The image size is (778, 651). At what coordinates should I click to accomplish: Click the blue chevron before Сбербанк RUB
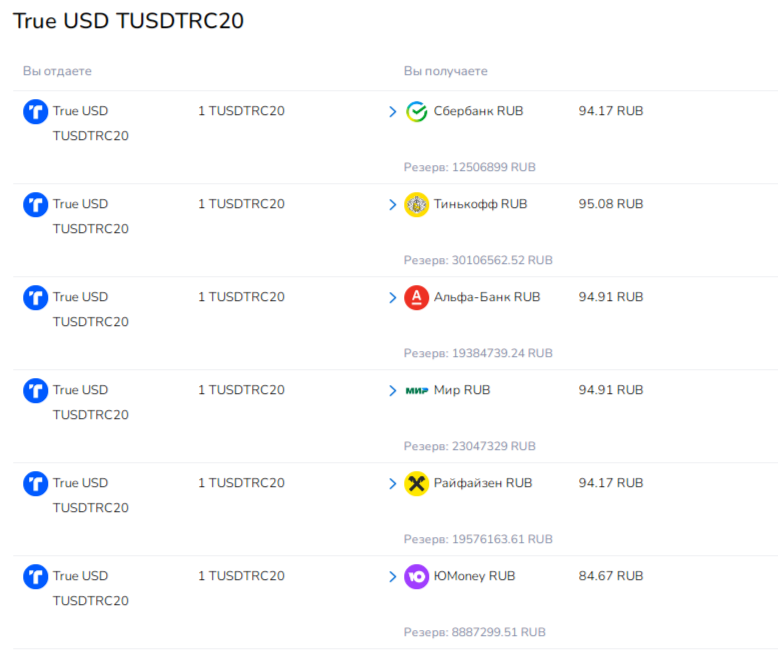pyautogui.click(x=393, y=112)
